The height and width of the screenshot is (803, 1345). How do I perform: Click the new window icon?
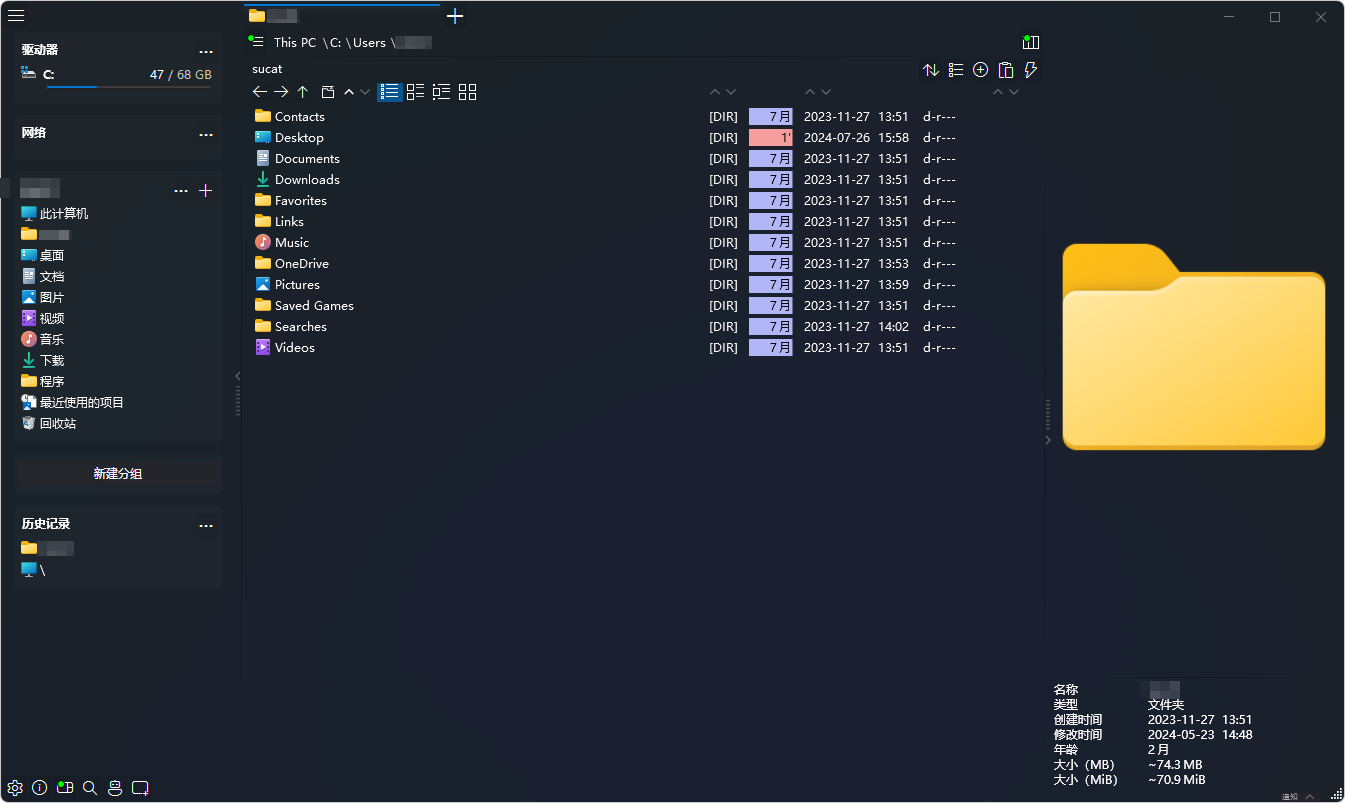point(140,788)
